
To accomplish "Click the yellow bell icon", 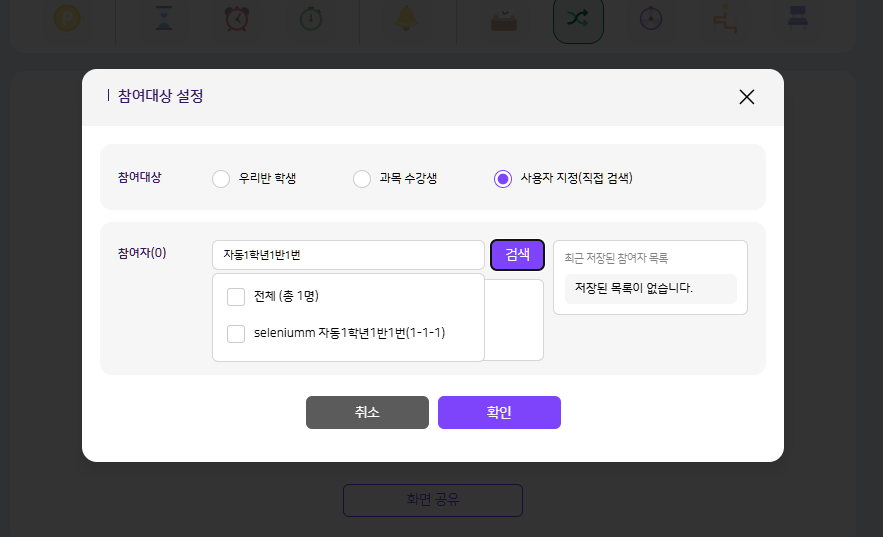I will 407,17.
